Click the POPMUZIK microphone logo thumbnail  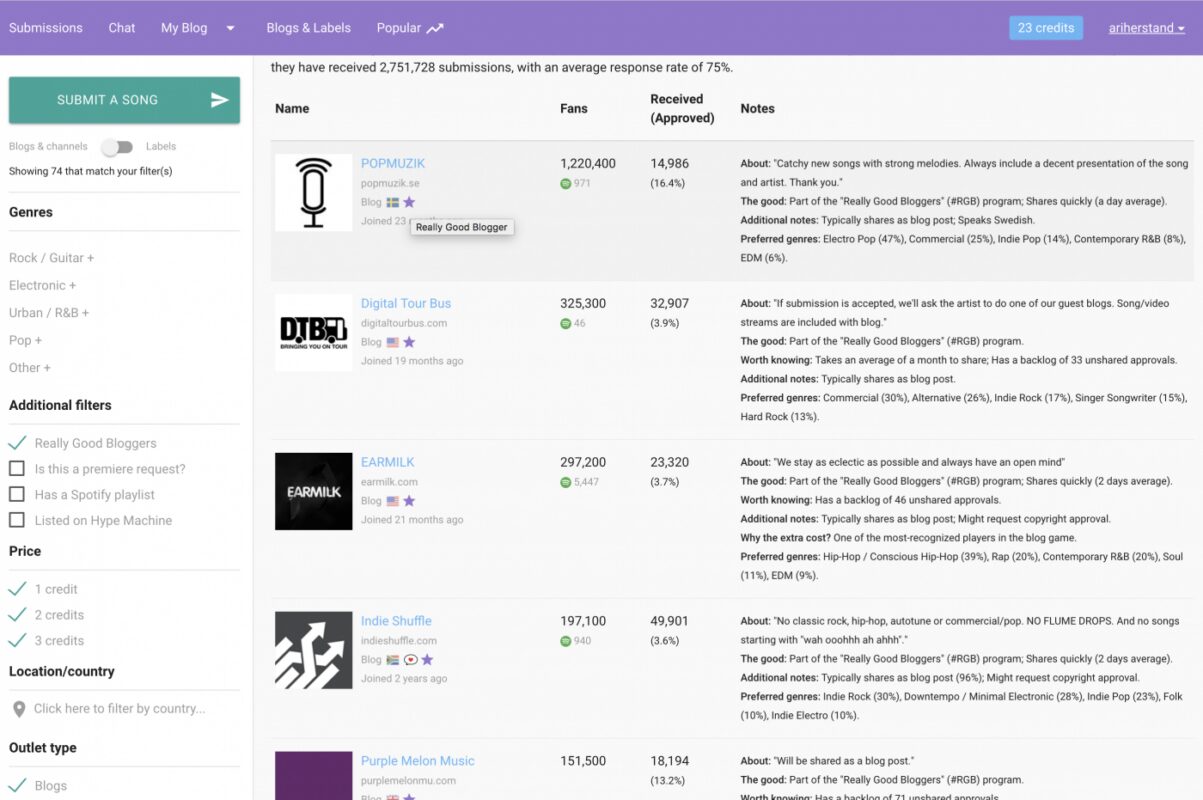(x=314, y=193)
